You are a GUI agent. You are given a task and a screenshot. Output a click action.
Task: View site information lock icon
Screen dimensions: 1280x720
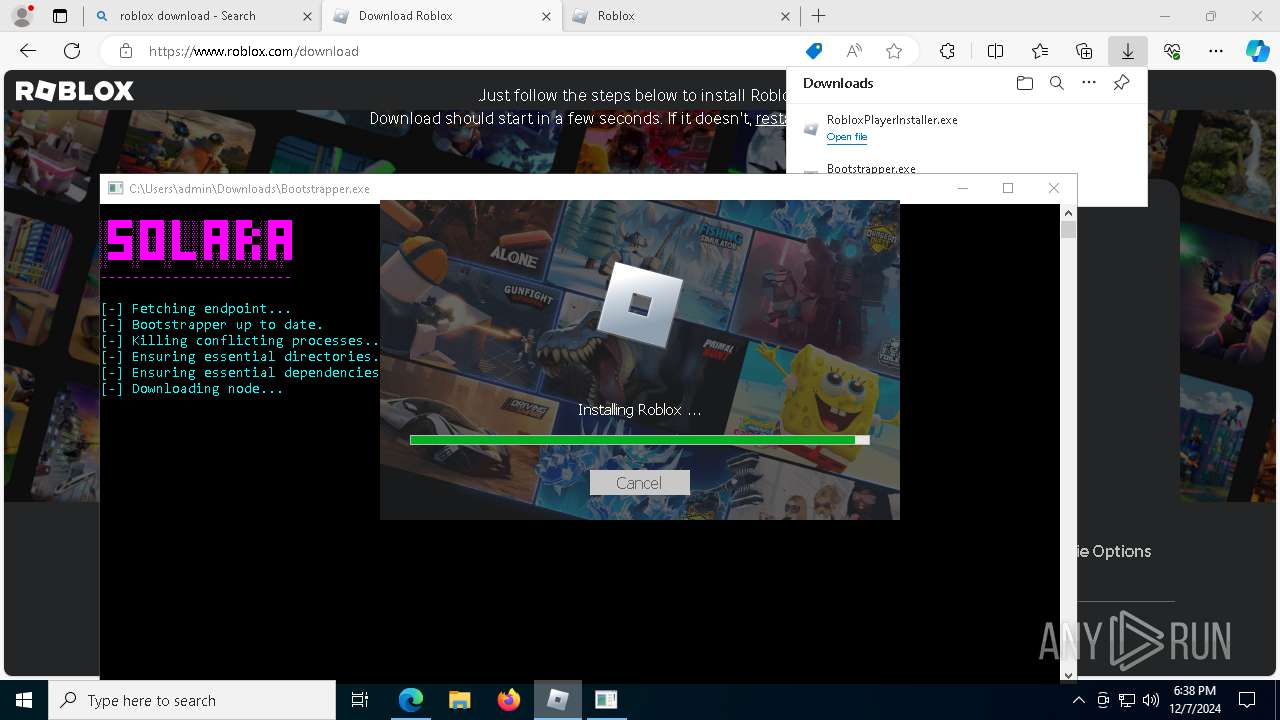pyautogui.click(x=125, y=51)
